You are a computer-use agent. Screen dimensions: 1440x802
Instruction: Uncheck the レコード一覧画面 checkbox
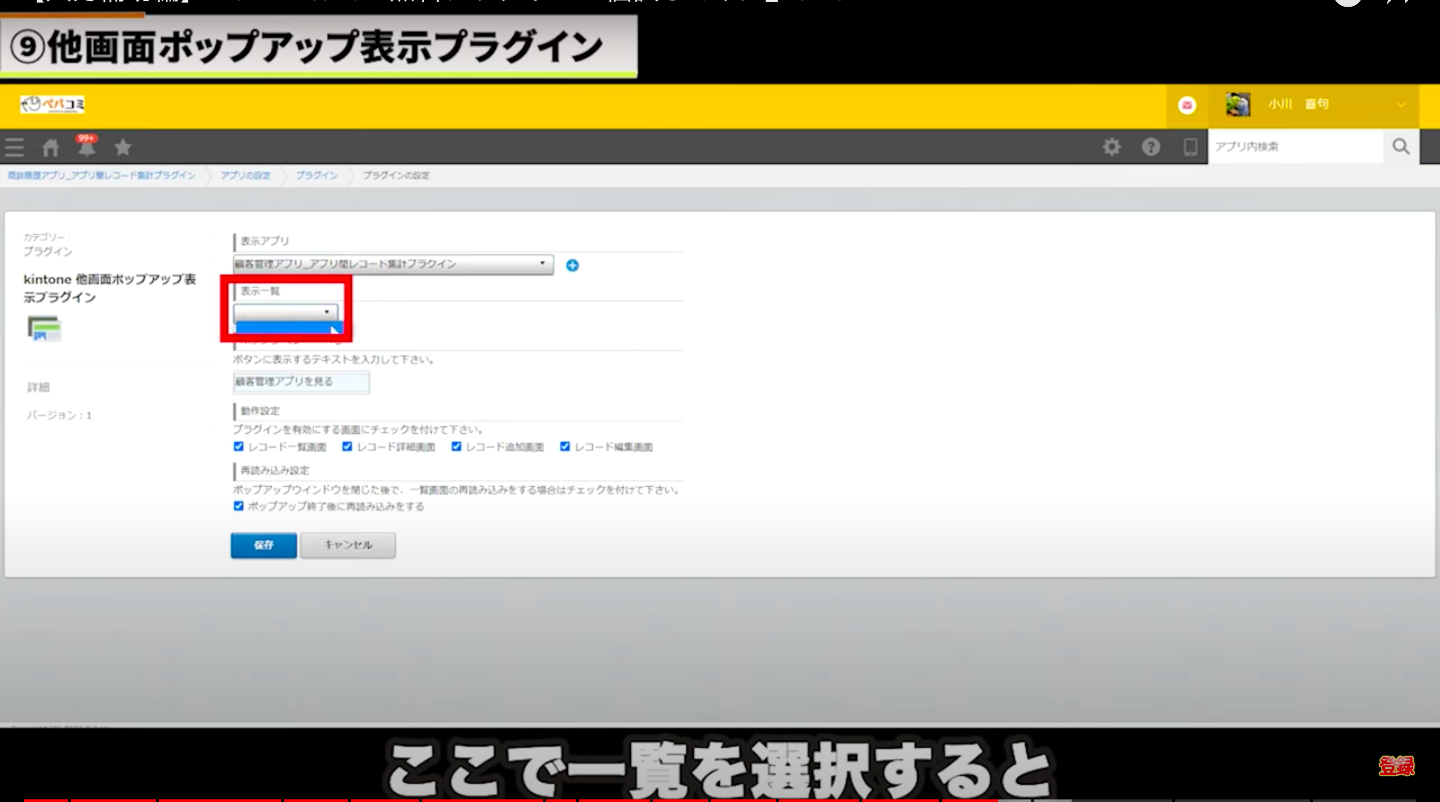tap(239, 447)
